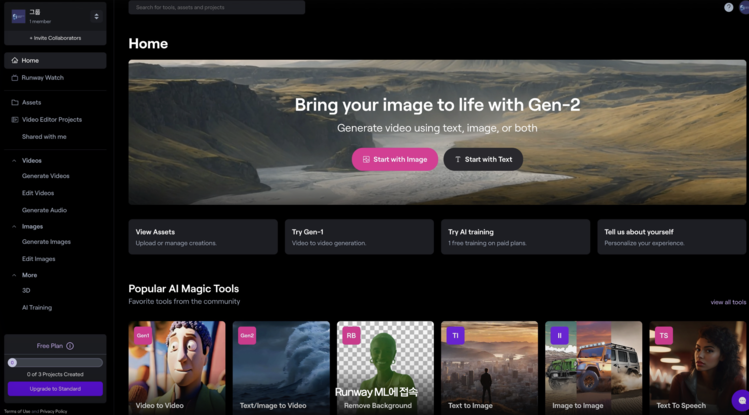Collapse the Videos section chevron
This screenshot has width=749, height=415.
14,161
